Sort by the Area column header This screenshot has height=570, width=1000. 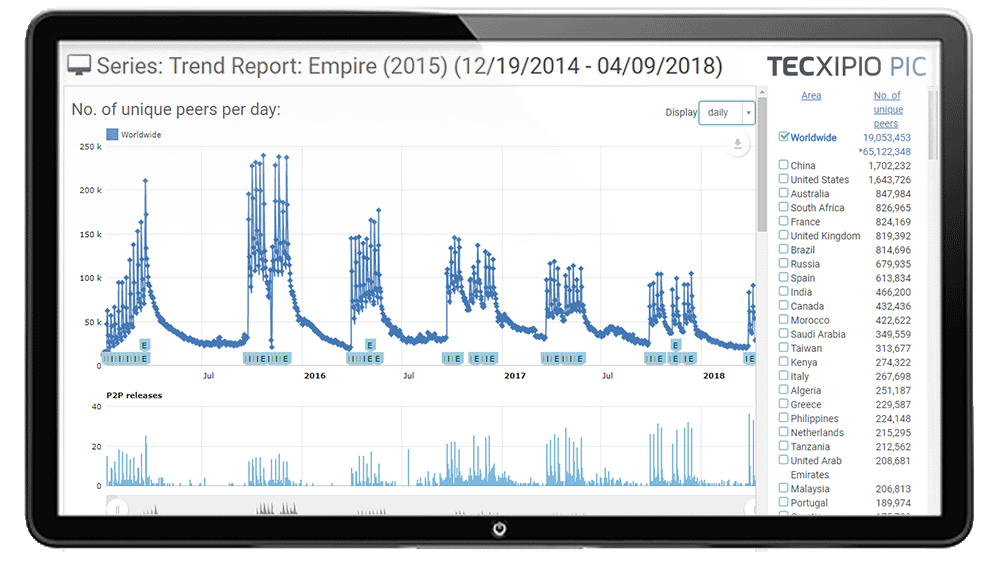tap(811, 96)
